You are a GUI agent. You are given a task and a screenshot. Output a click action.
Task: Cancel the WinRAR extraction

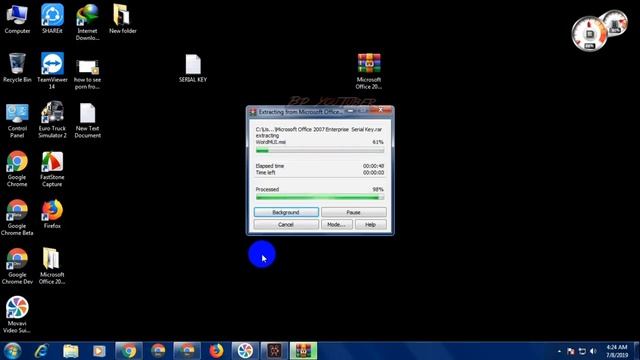(286, 224)
